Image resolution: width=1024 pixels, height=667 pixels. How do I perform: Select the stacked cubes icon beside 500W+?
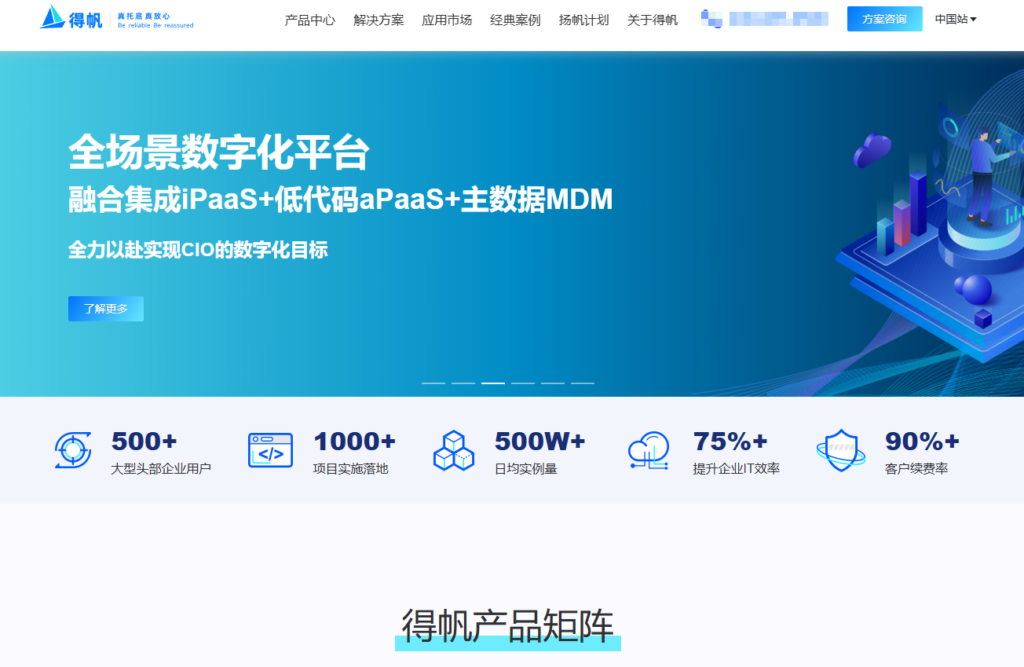coord(454,450)
